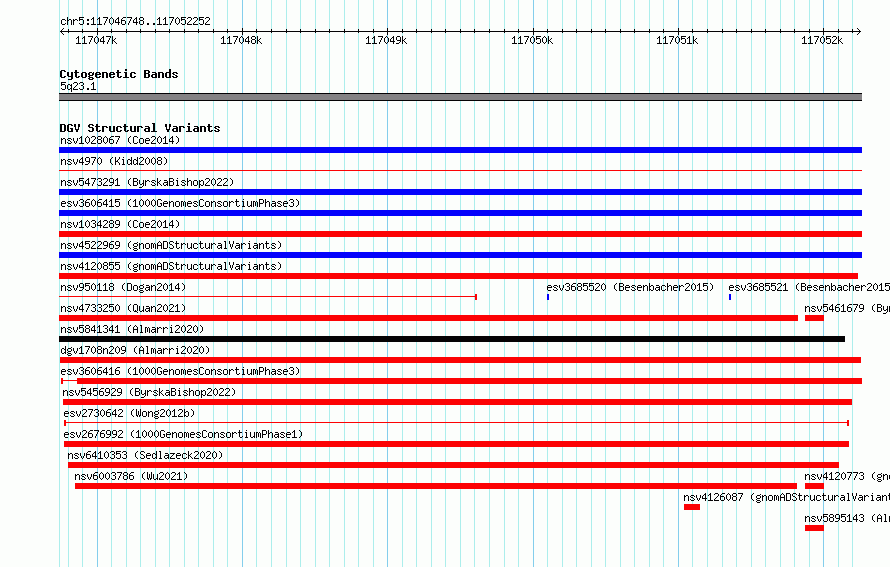Click the short red bar under nsv4120773
The width and height of the screenshot is (890, 567).
pos(814,486)
